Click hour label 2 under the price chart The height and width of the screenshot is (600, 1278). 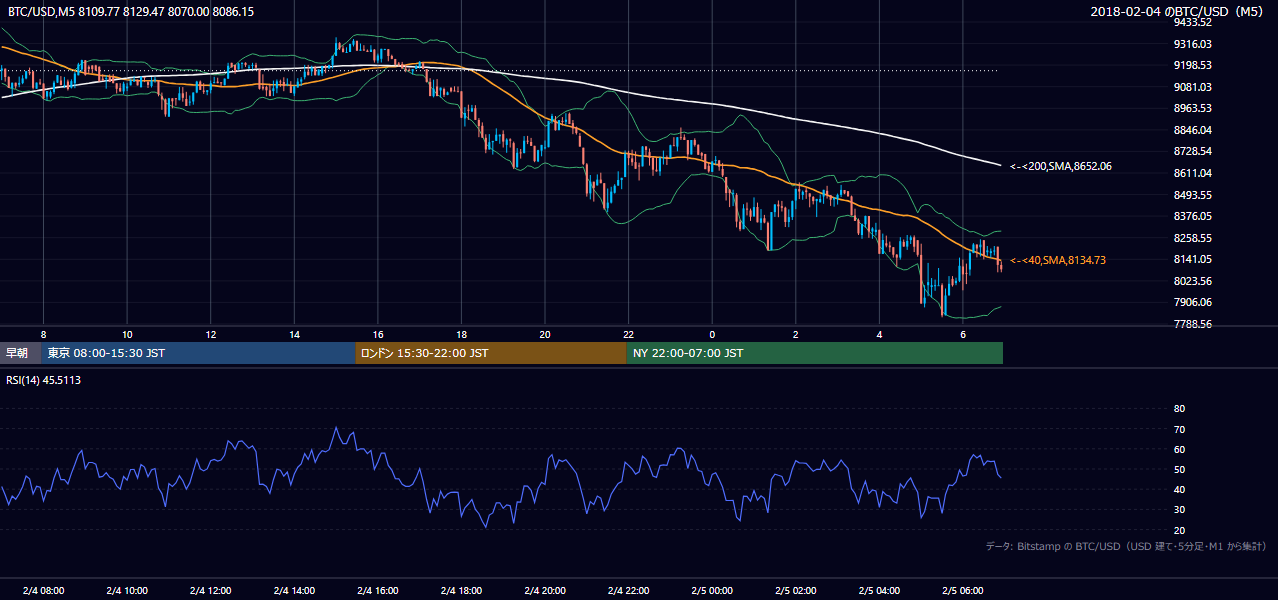tap(796, 334)
